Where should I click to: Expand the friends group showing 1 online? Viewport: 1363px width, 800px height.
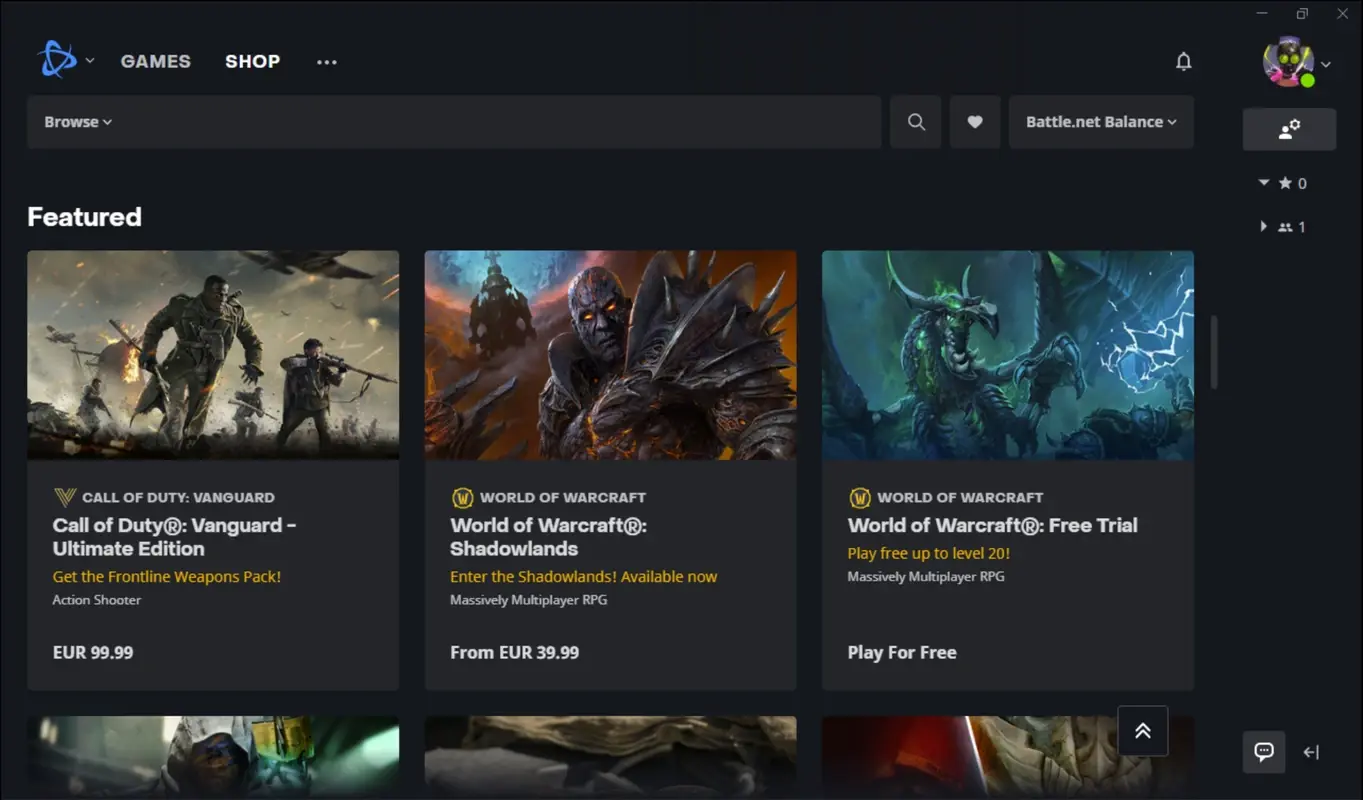coord(1263,226)
